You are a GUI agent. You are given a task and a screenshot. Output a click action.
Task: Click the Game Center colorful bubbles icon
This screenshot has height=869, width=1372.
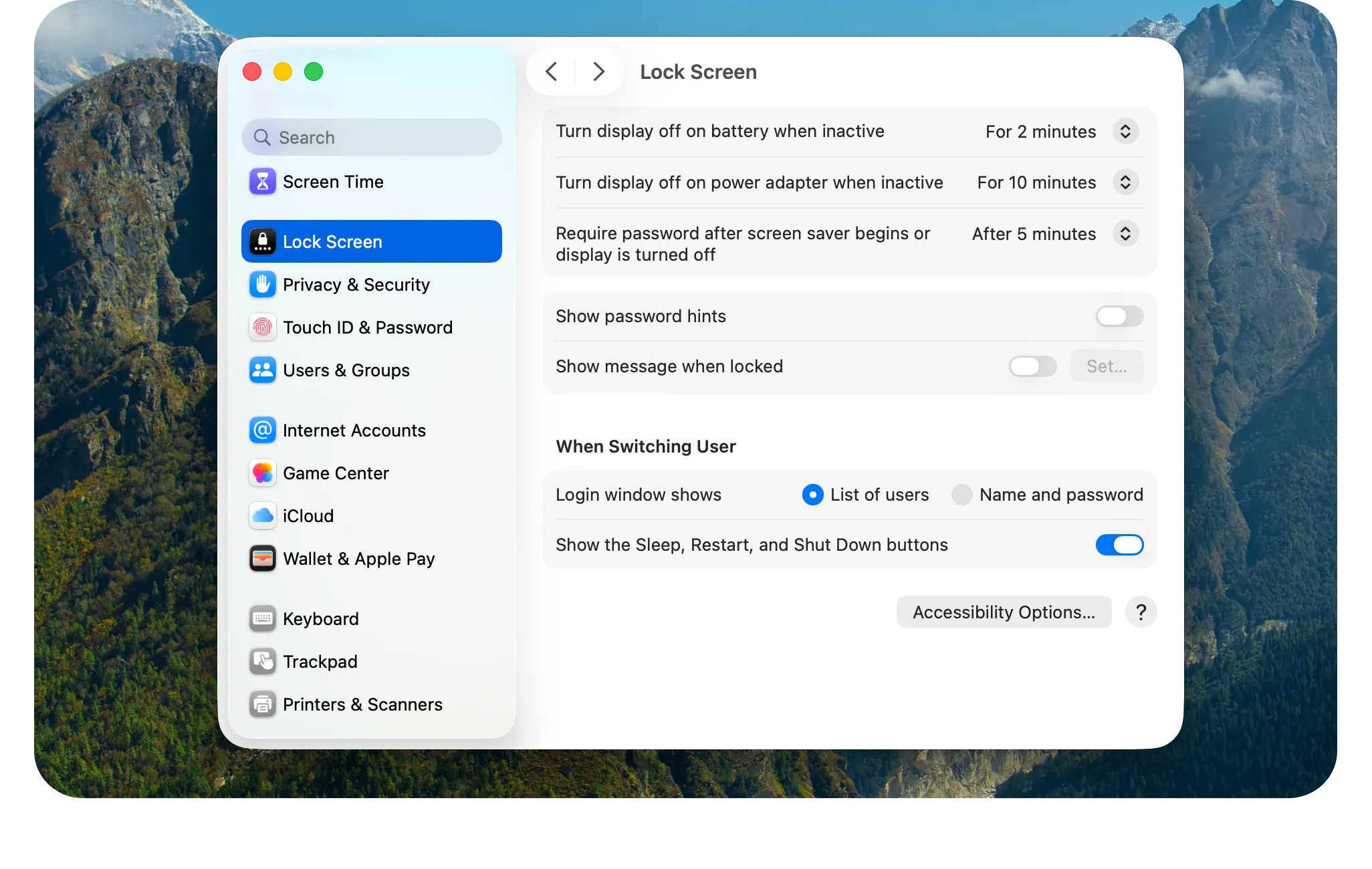click(x=262, y=473)
